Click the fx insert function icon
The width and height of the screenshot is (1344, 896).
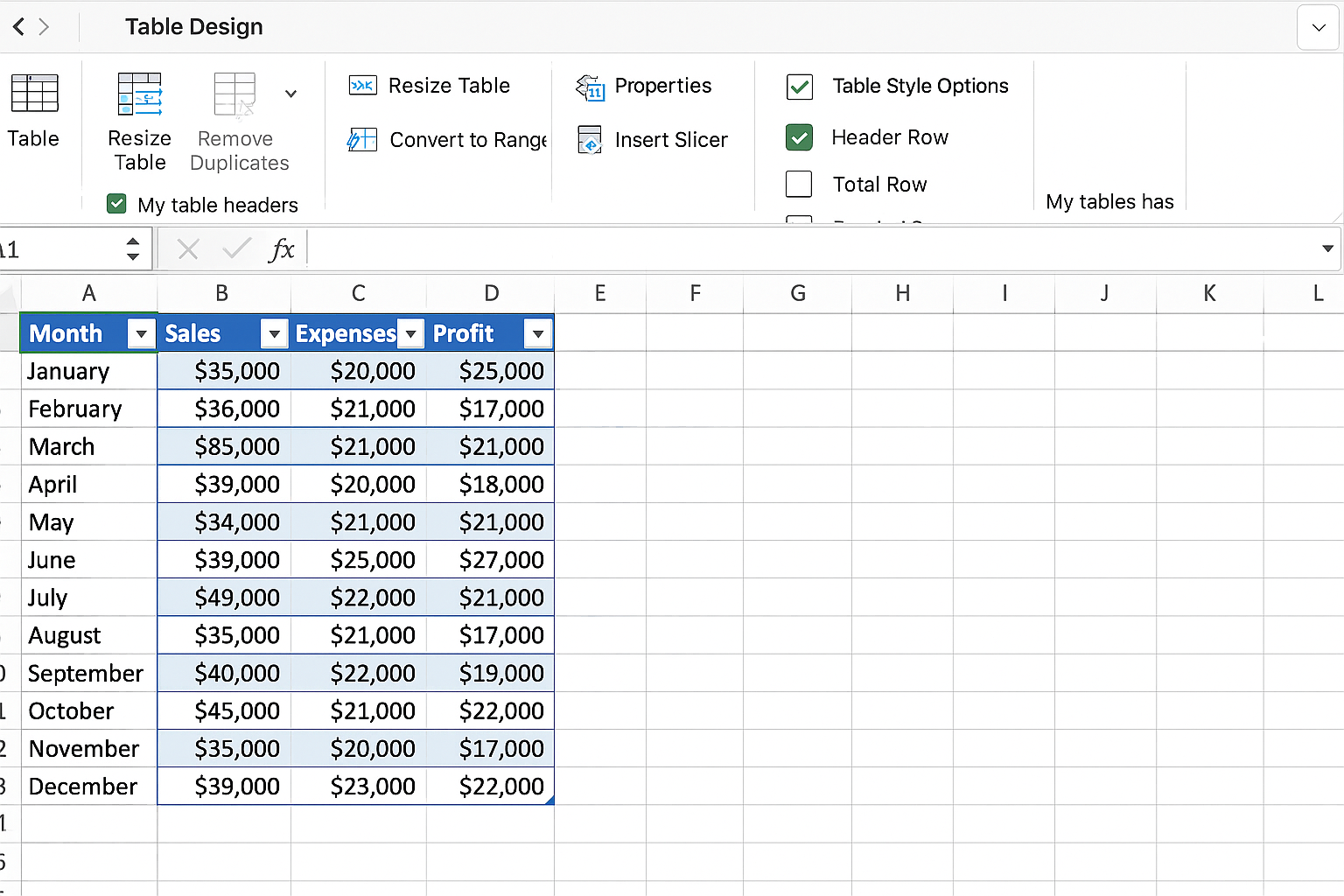pos(282,249)
